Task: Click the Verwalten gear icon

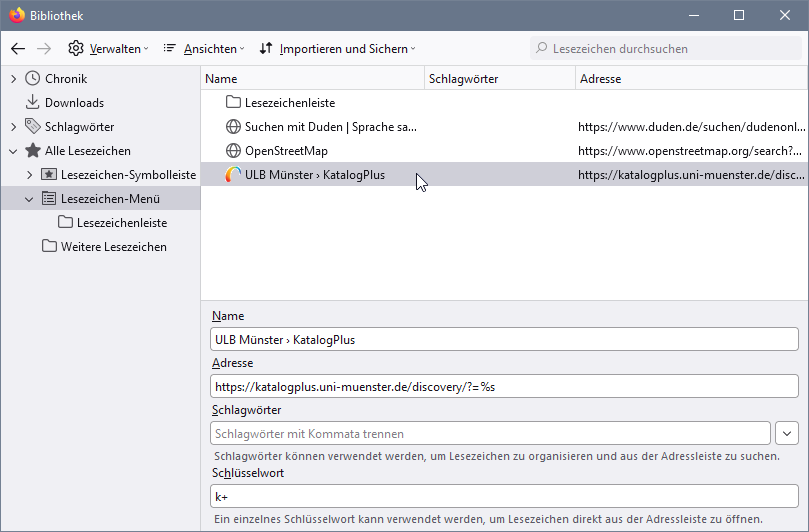Action: (76, 48)
